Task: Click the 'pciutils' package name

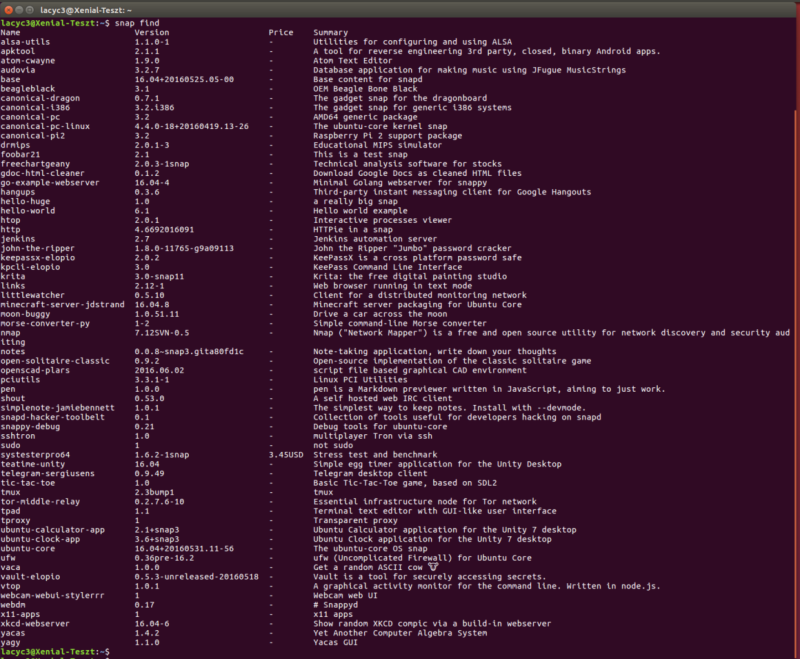Action: click(20, 380)
